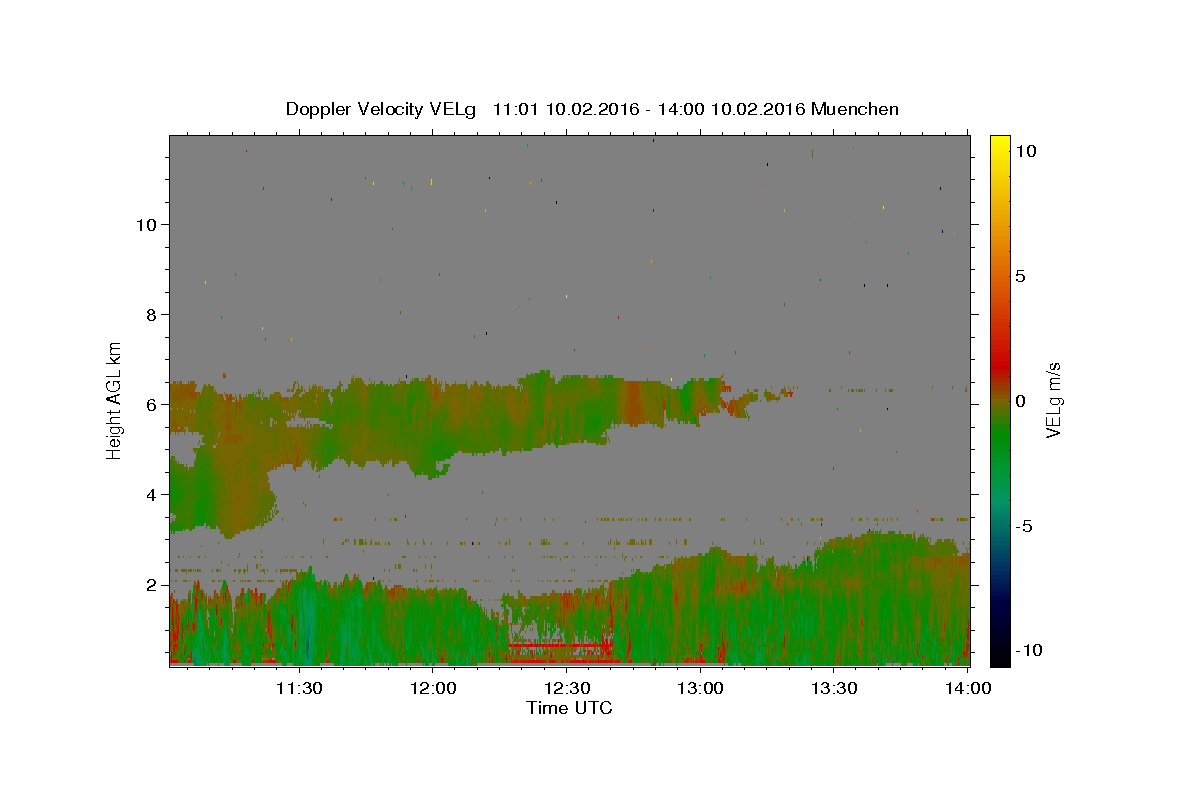The height and width of the screenshot is (800, 1200).
Task: Click the 4 km height tick label
Action: click(153, 494)
